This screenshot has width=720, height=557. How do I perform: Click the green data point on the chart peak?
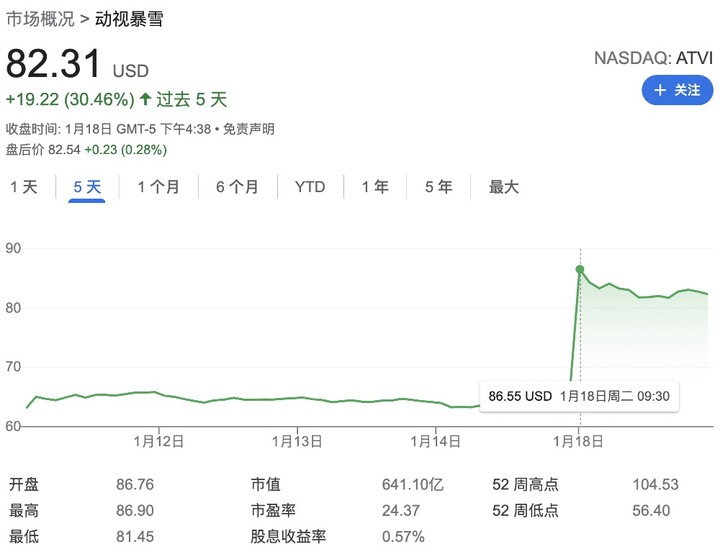pyautogui.click(x=580, y=269)
